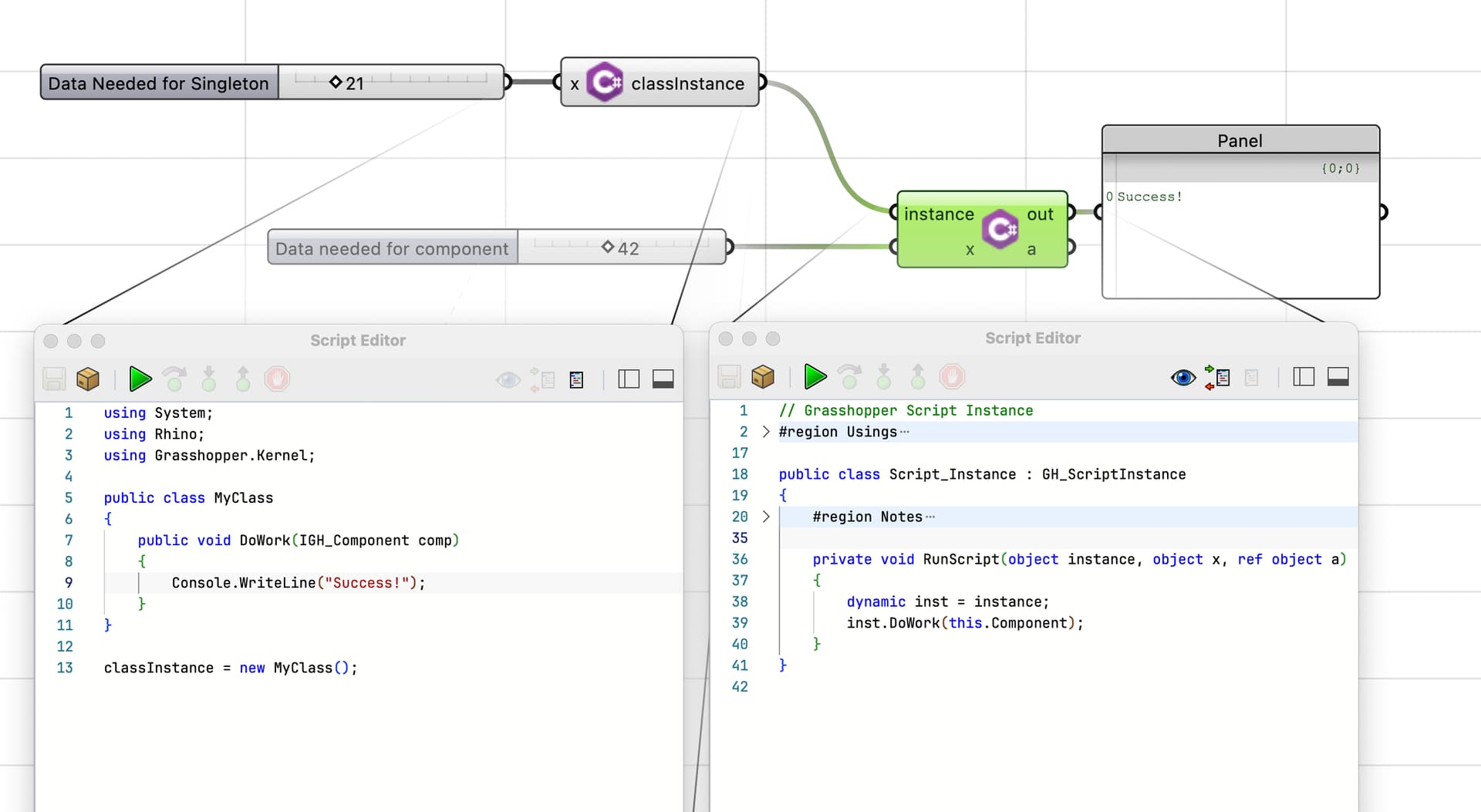Image resolution: width=1481 pixels, height=812 pixels.
Task: Run the script in the Script_Instance editor
Action: click(x=815, y=376)
